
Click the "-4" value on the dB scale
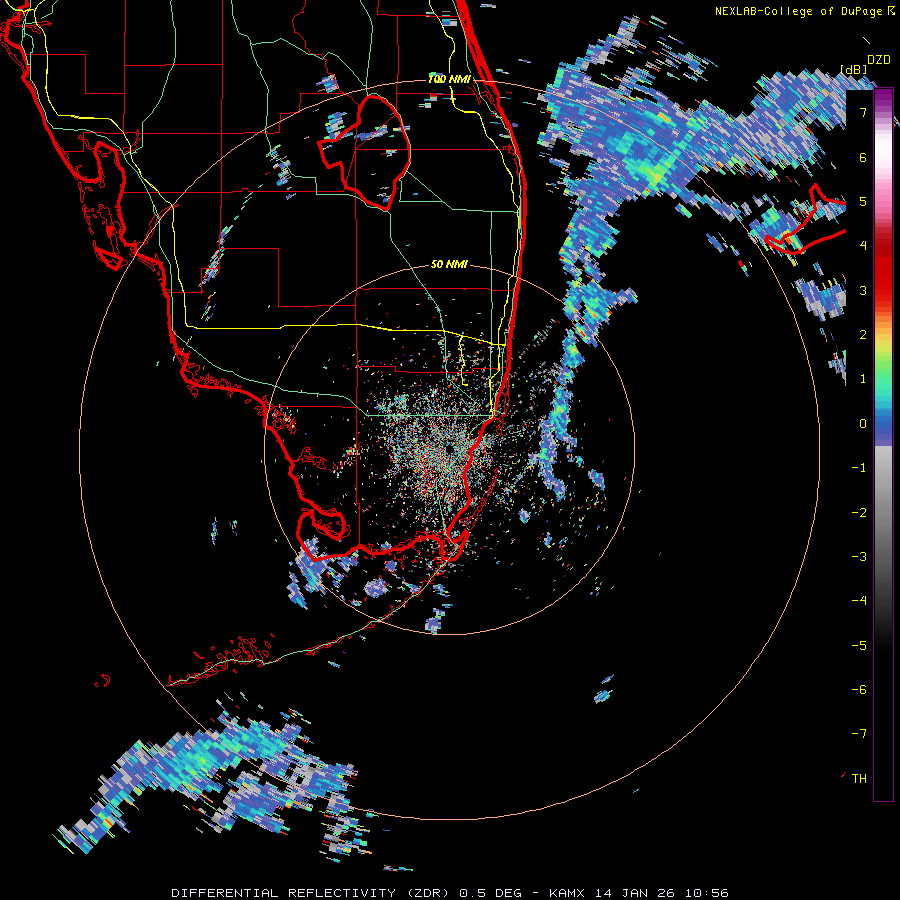tap(859, 601)
